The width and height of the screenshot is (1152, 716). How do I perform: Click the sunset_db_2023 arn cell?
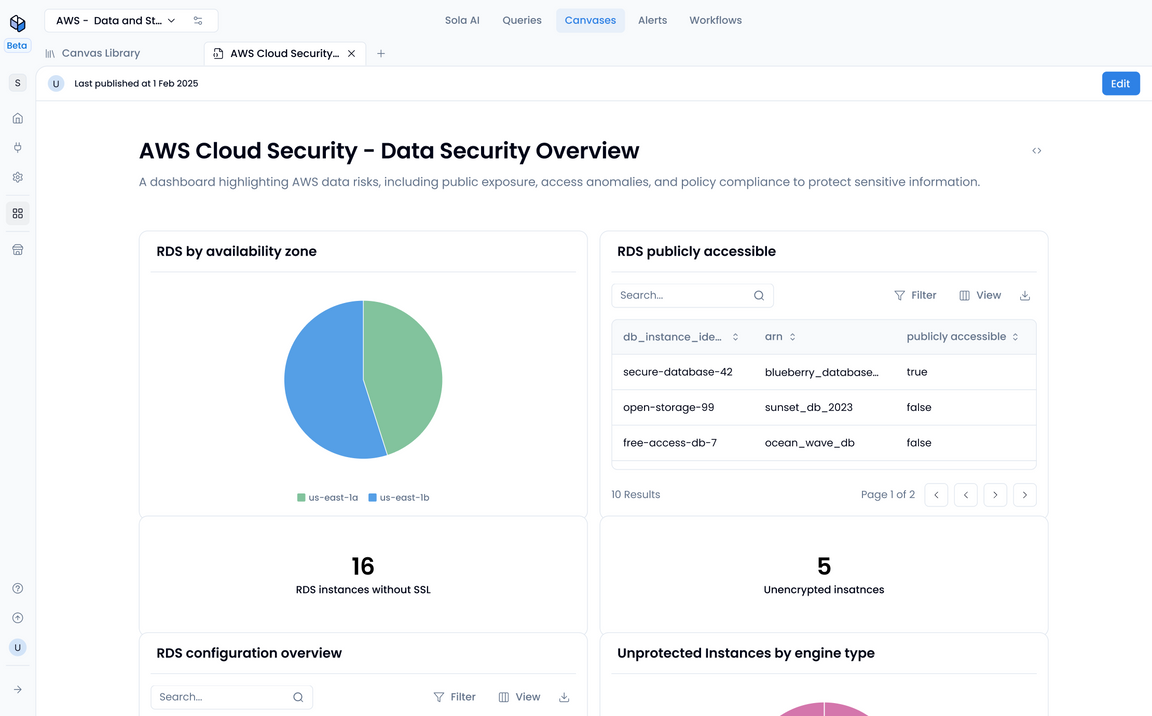[809, 408]
